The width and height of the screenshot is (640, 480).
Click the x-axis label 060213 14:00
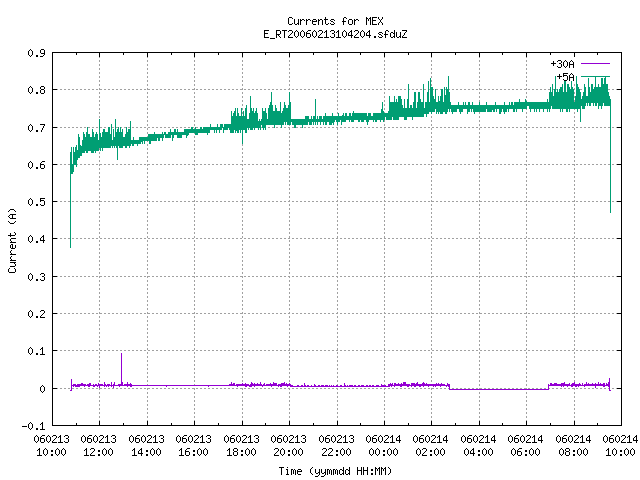[147, 446]
